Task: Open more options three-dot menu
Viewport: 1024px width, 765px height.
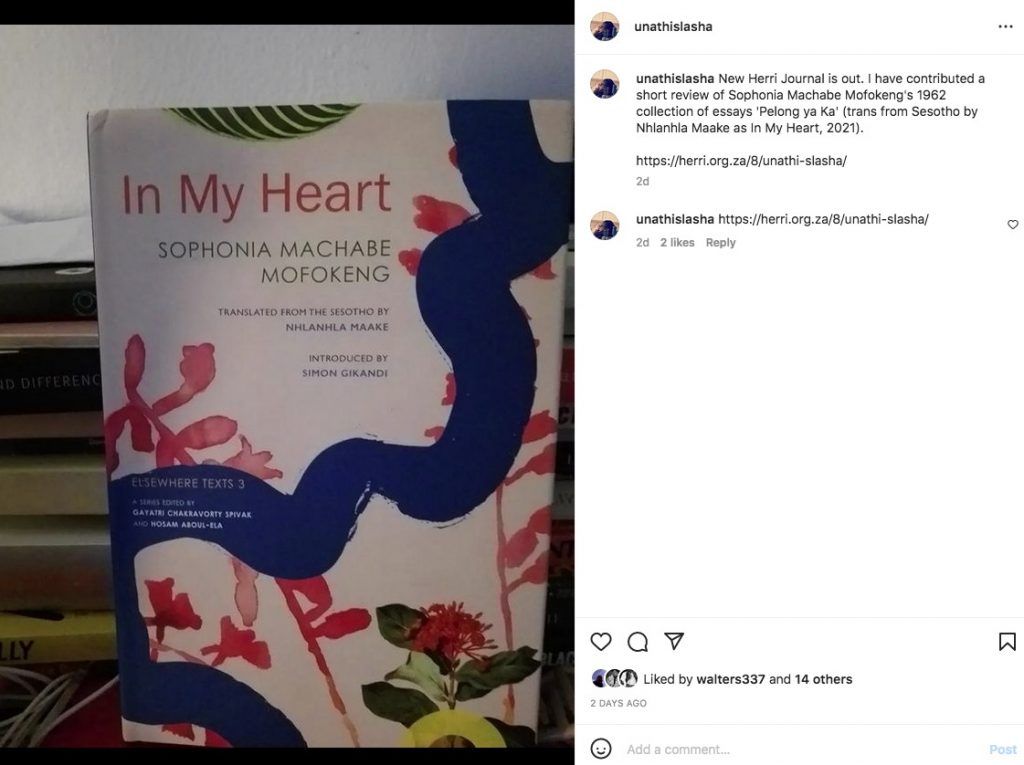Action: click(1005, 27)
